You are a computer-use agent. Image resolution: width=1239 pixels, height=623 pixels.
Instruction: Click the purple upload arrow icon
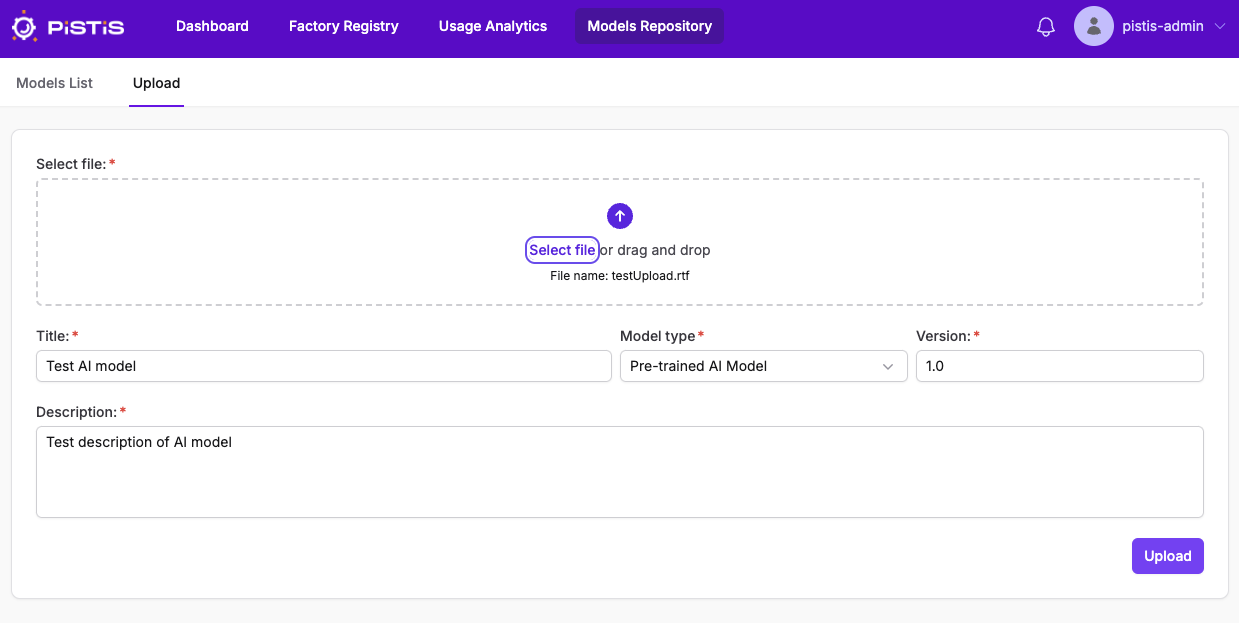[620, 215]
